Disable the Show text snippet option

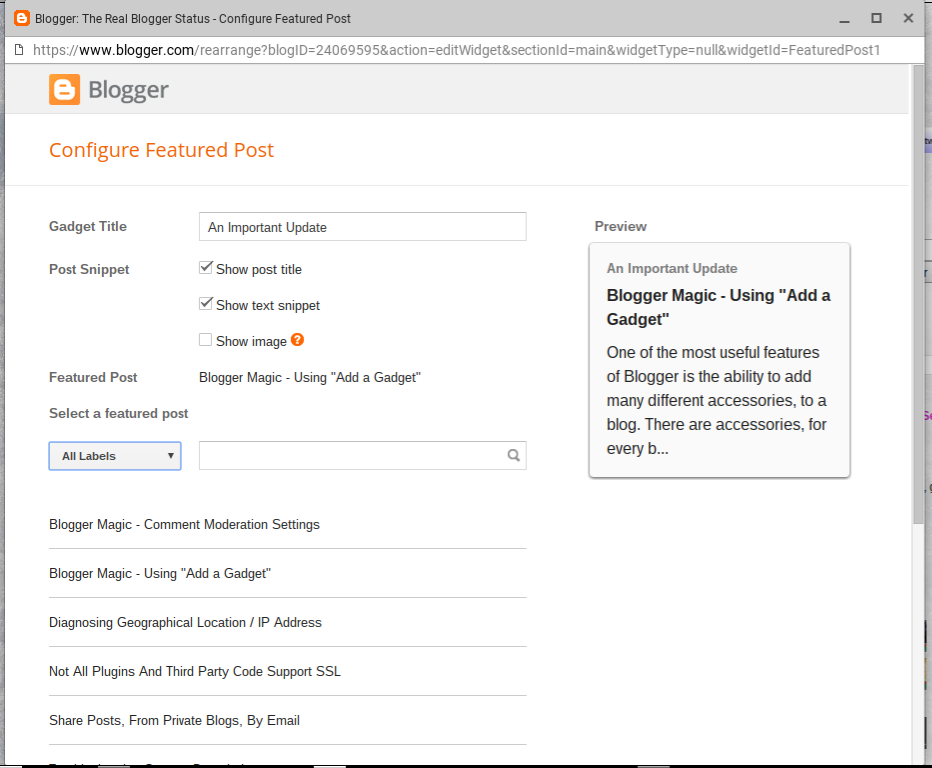click(205, 303)
